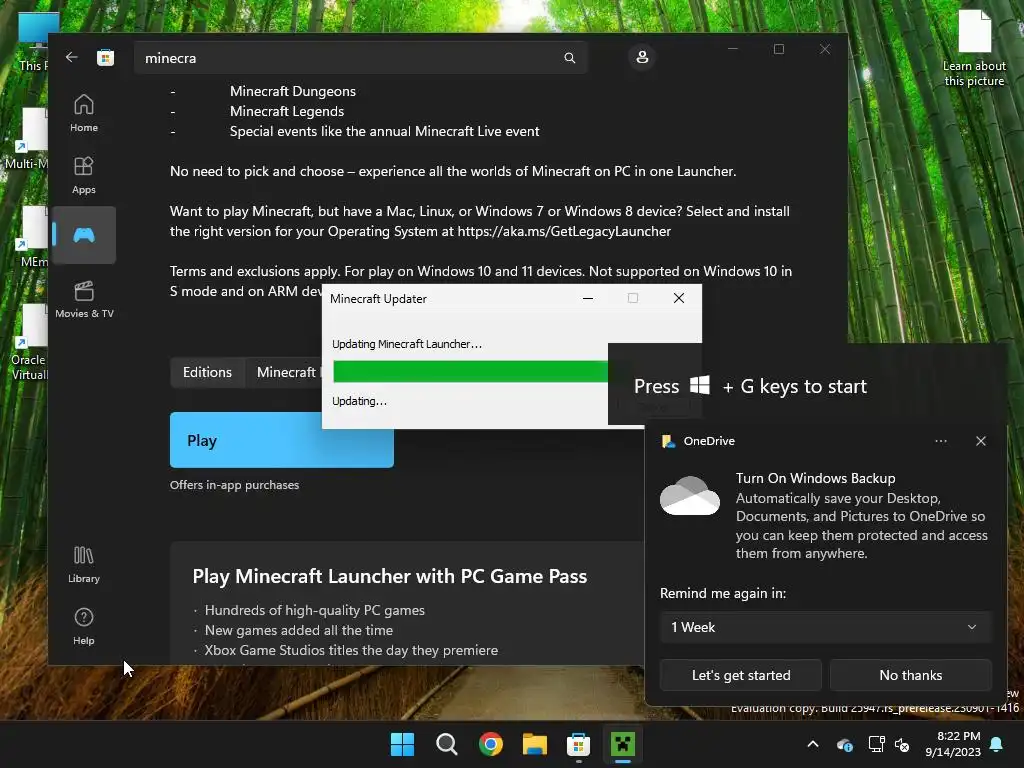Click 'Hundreds of high-quality PC games' bullet
This screenshot has width=1024, height=768.
coord(315,610)
